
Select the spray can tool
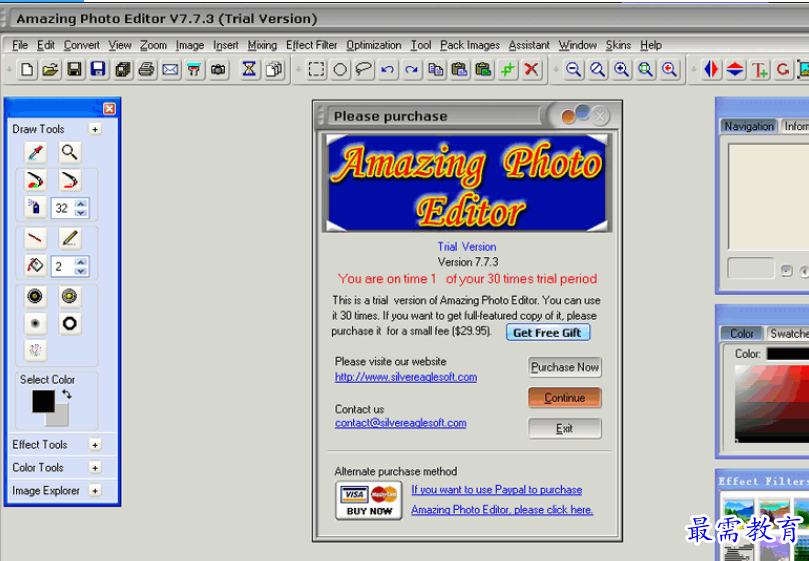tap(35, 207)
